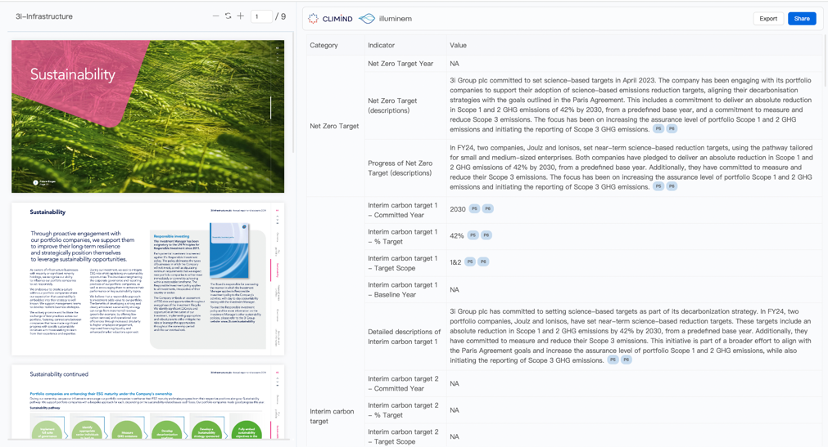The height and width of the screenshot is (448, 828).
Task: Click the 'Indicator' column header
Action: coord(381,45)
